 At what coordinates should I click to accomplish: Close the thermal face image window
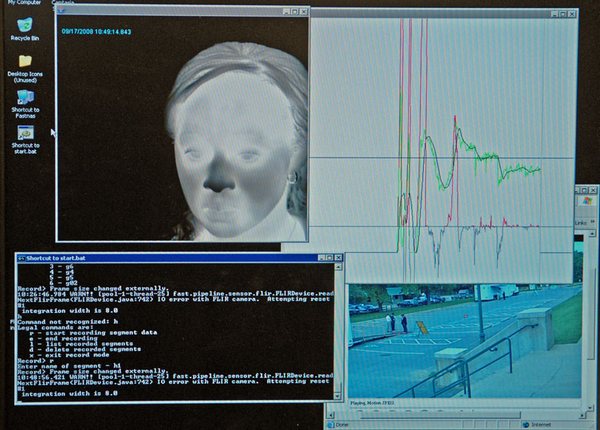[303, 11]
